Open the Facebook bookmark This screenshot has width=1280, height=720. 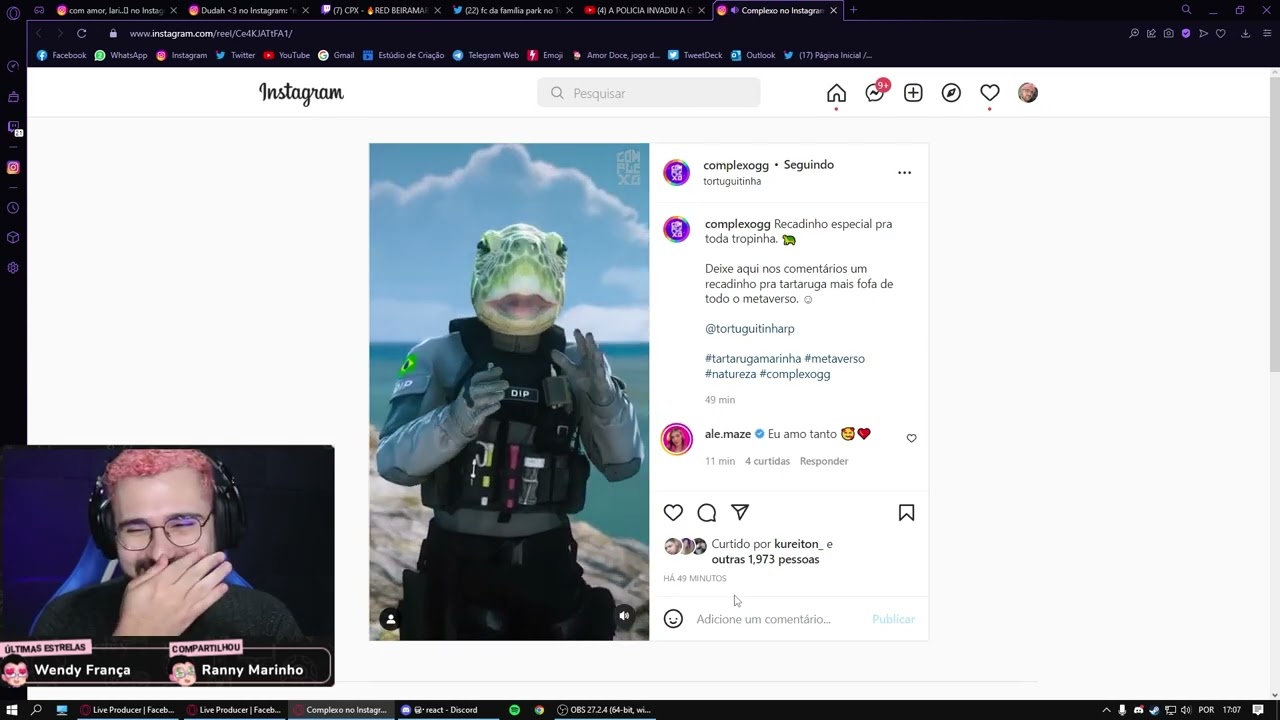(62, 55)
